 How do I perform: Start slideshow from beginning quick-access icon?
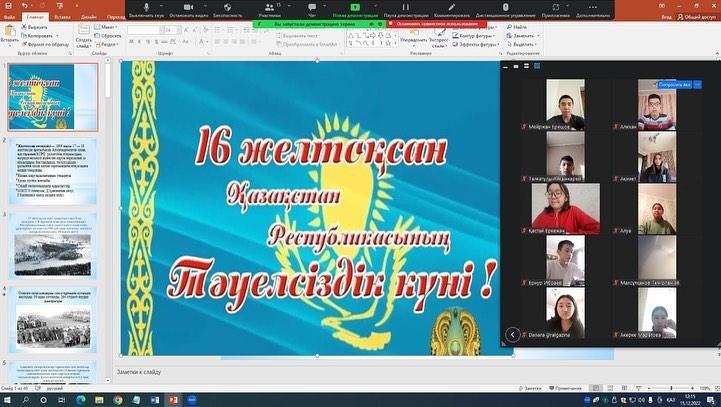pos(60,6)
